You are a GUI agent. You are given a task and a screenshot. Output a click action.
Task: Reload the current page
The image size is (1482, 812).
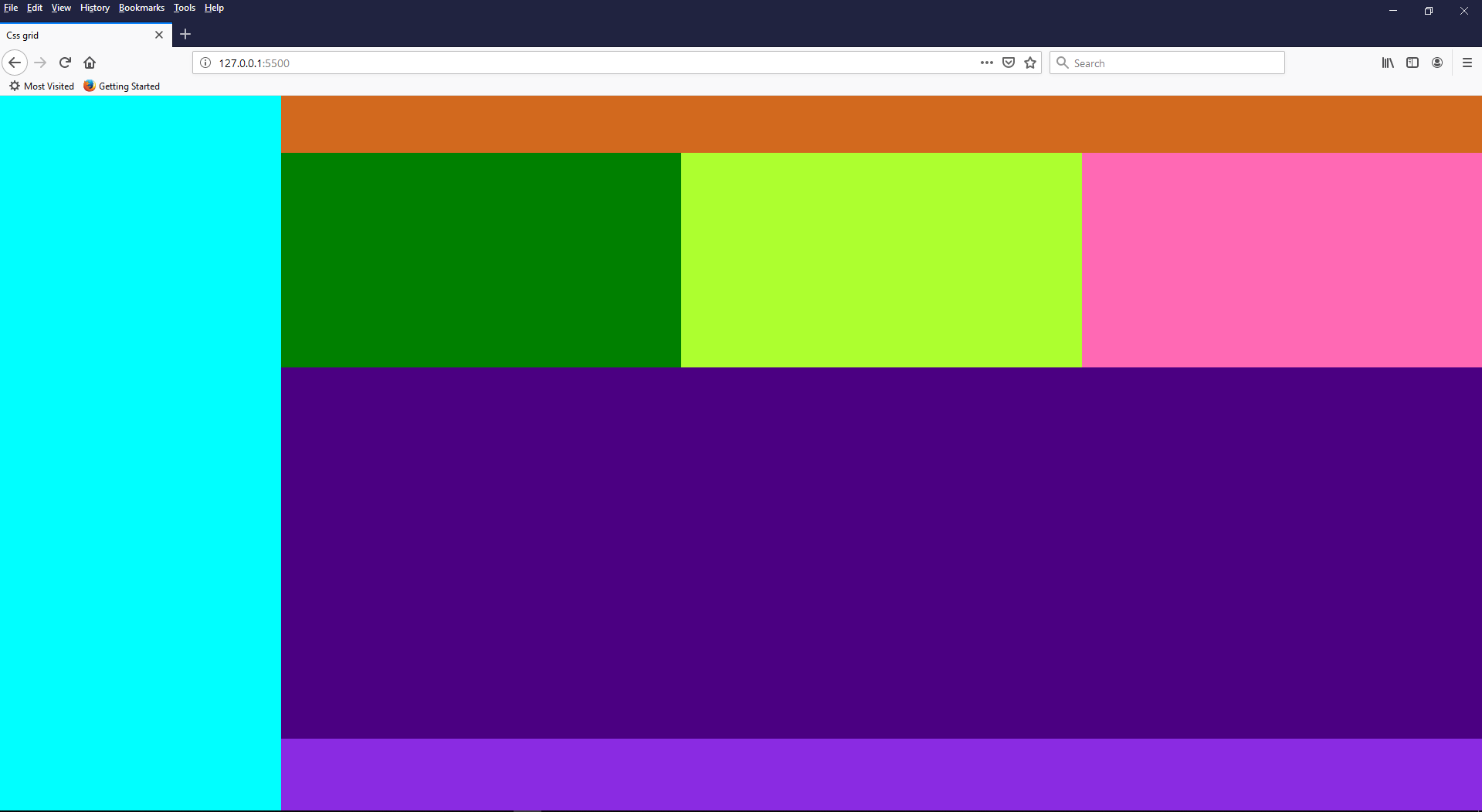point(65,63)
